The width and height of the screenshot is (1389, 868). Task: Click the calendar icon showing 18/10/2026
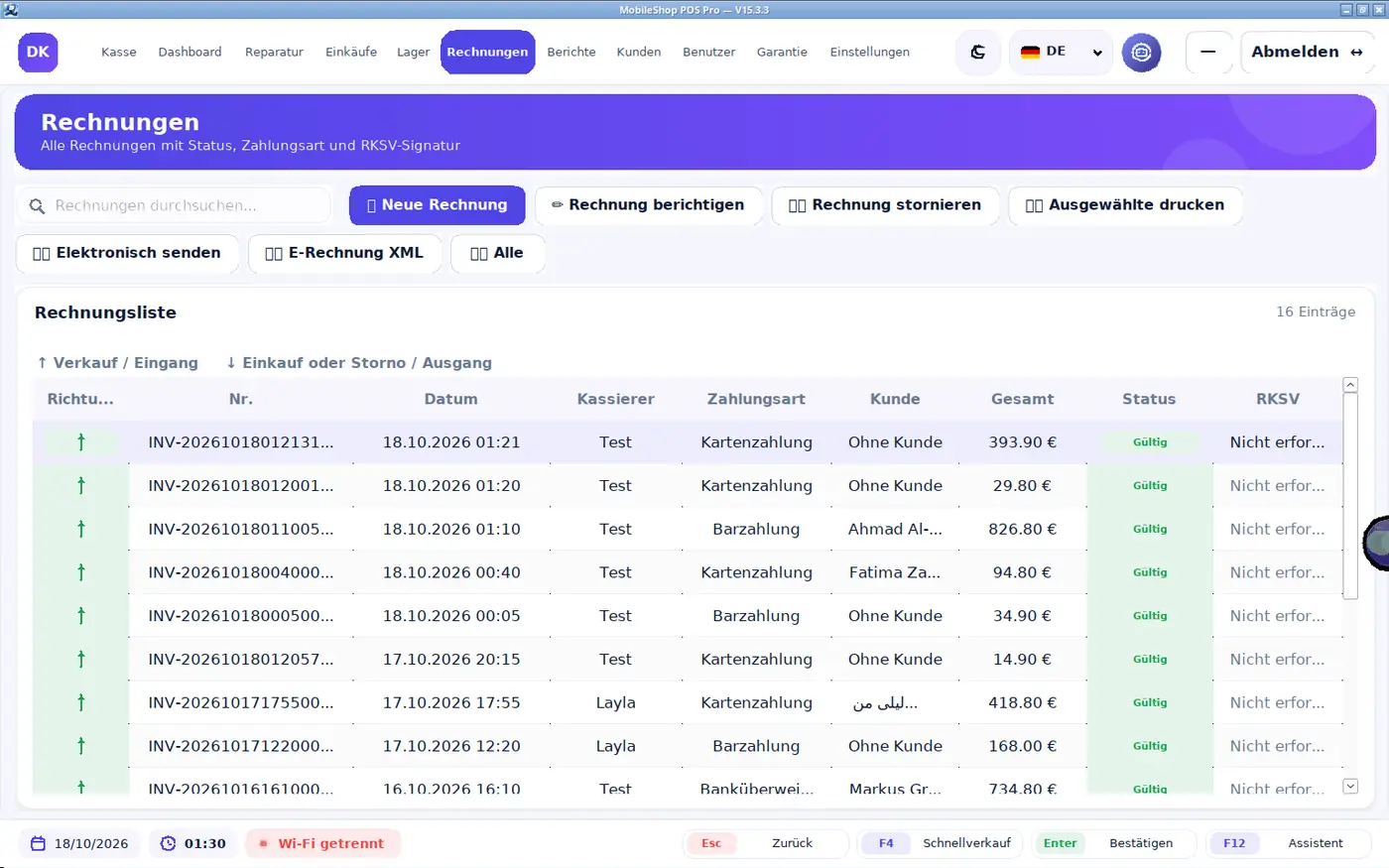coord(38,843)
